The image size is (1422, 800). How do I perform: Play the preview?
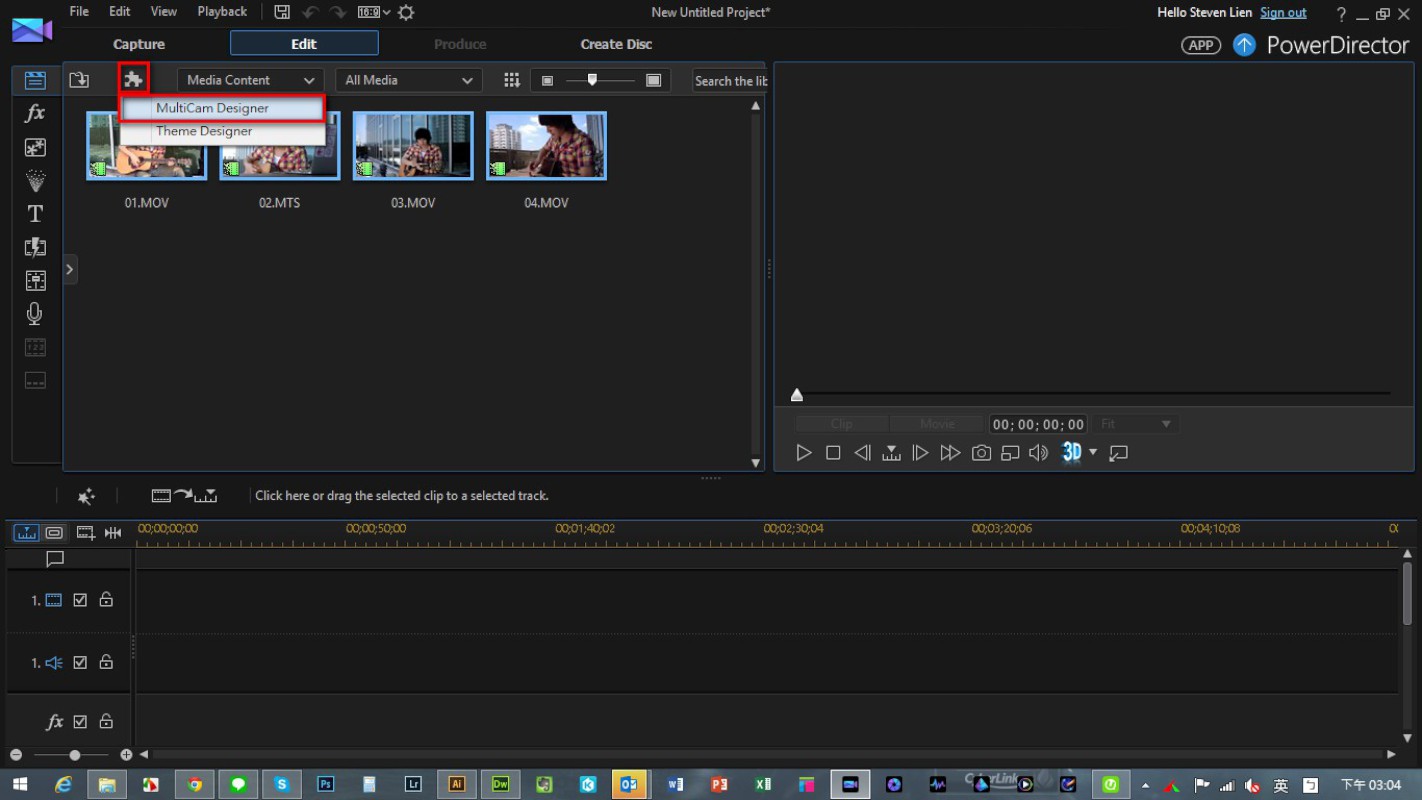[x=803, y=453]
